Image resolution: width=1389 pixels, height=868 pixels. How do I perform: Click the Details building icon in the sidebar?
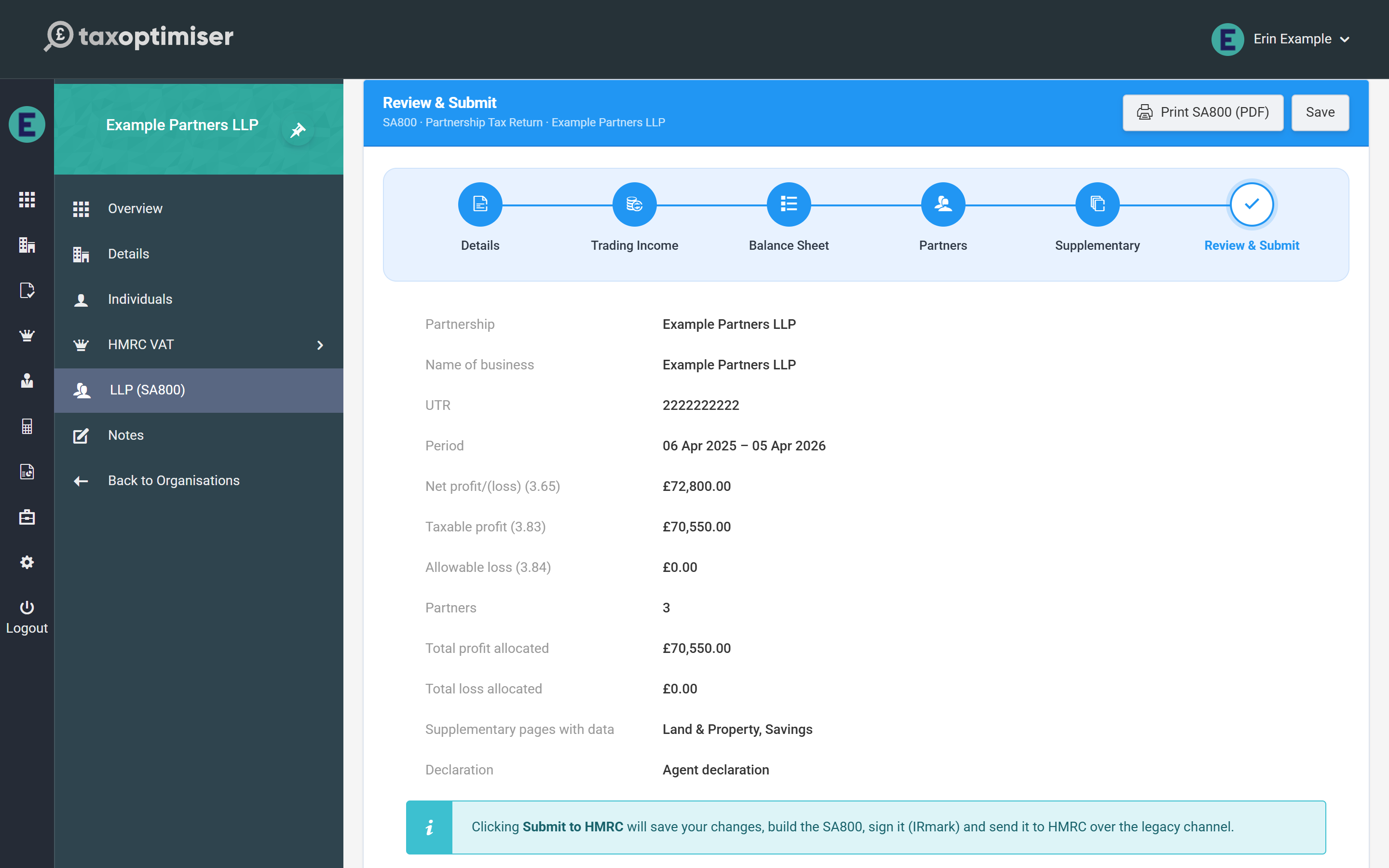81,254
